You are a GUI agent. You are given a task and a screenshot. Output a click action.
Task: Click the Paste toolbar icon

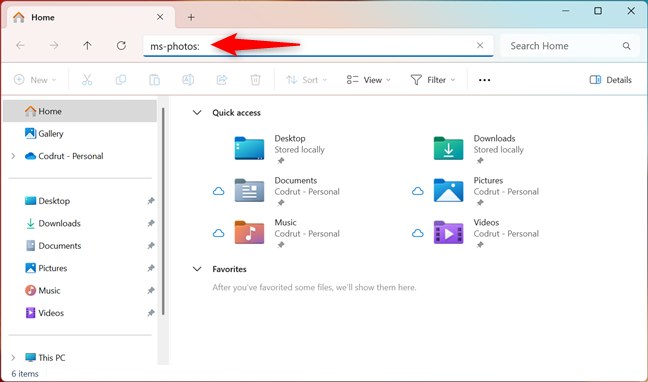[x=155, y=80]
